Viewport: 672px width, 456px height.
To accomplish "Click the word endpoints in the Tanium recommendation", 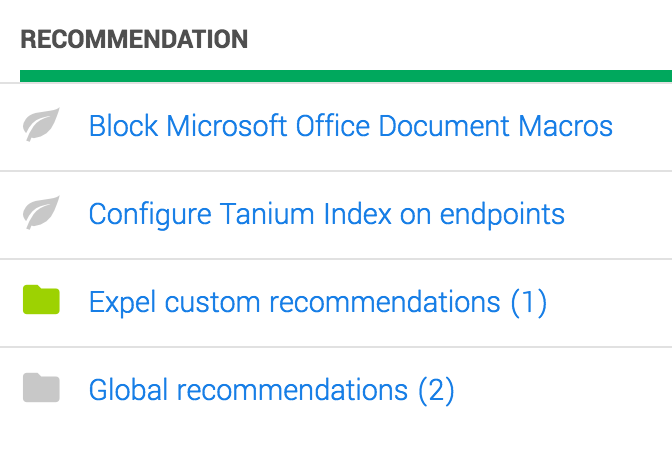I will point(502,215).
